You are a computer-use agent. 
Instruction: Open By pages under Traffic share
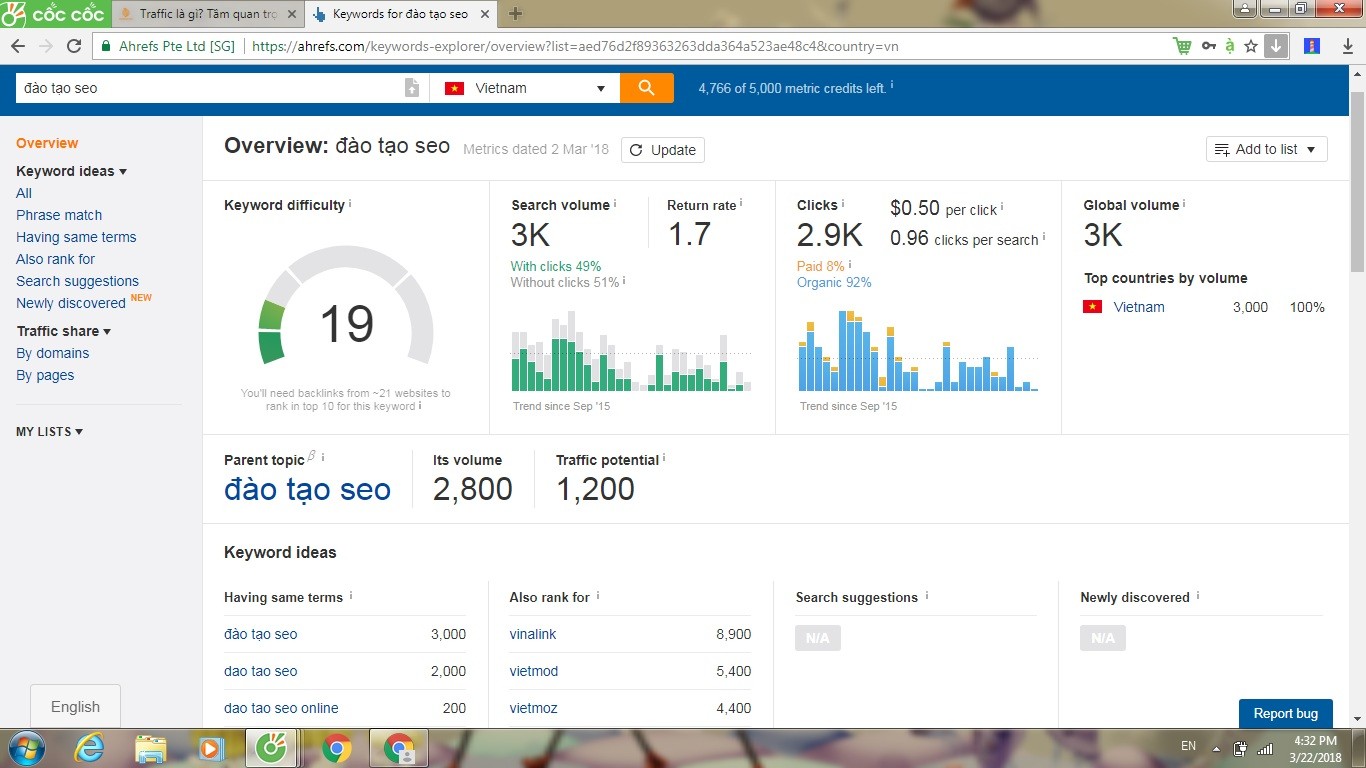[45, 375]
